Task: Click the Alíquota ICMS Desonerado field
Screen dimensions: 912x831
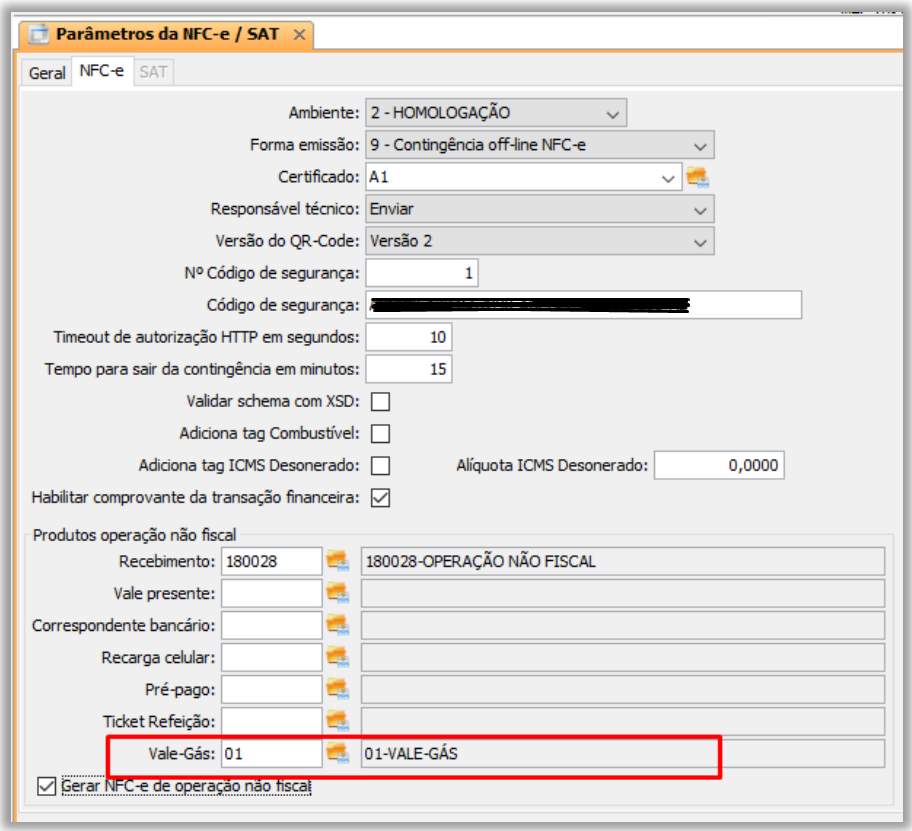Action: tap(718, 465)
